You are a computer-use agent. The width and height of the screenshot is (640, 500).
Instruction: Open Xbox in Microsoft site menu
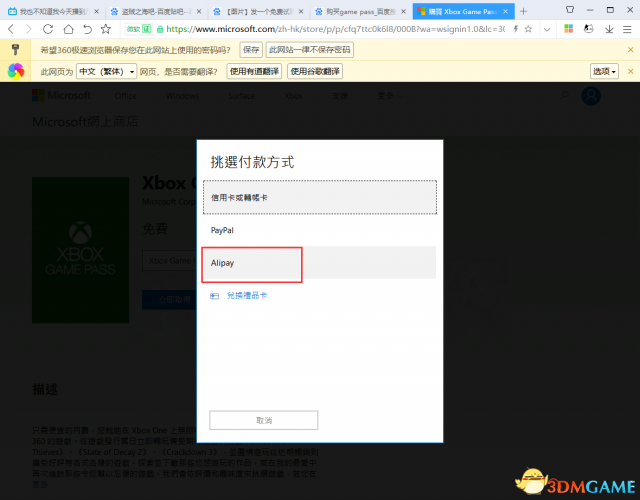click(293, 96)
